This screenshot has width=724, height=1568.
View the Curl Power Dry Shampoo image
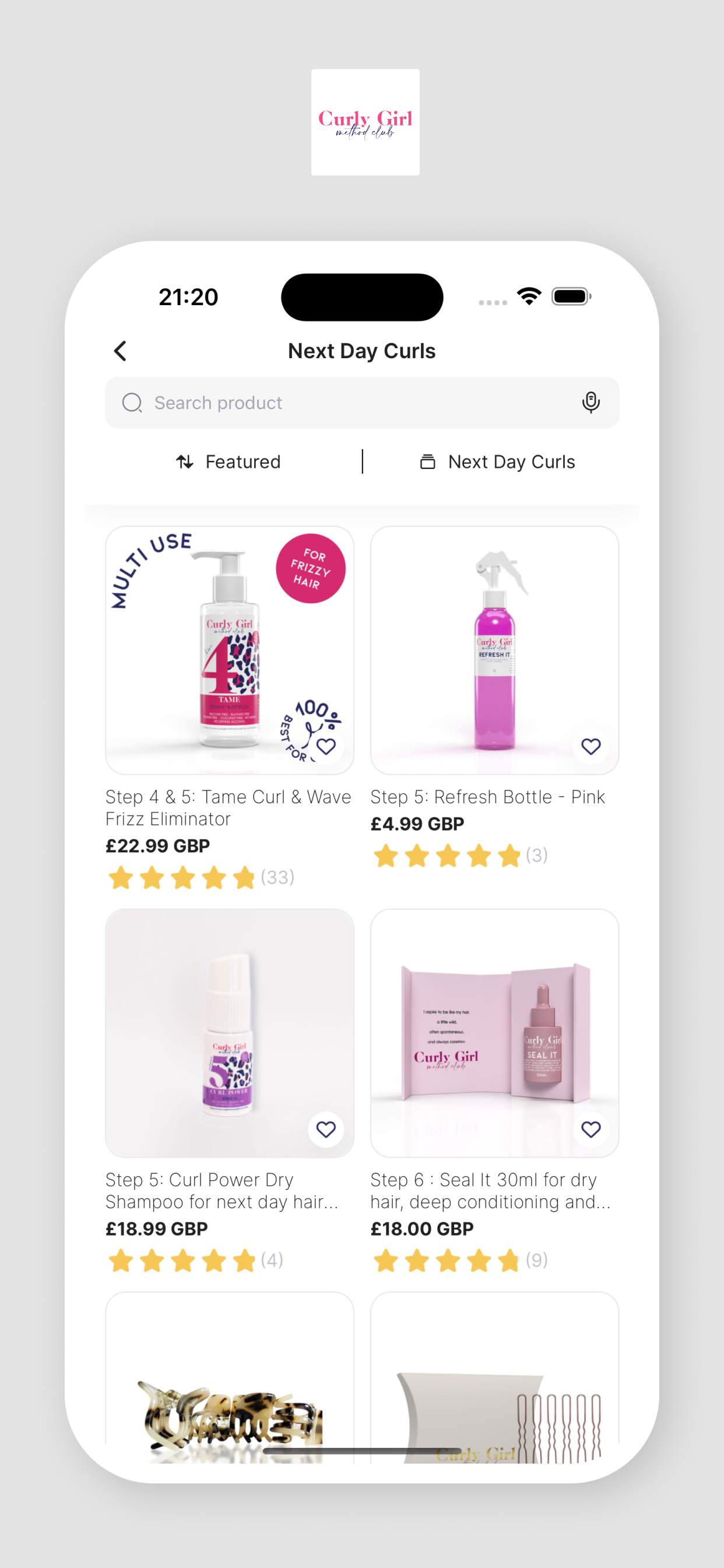click(229, 1033)
